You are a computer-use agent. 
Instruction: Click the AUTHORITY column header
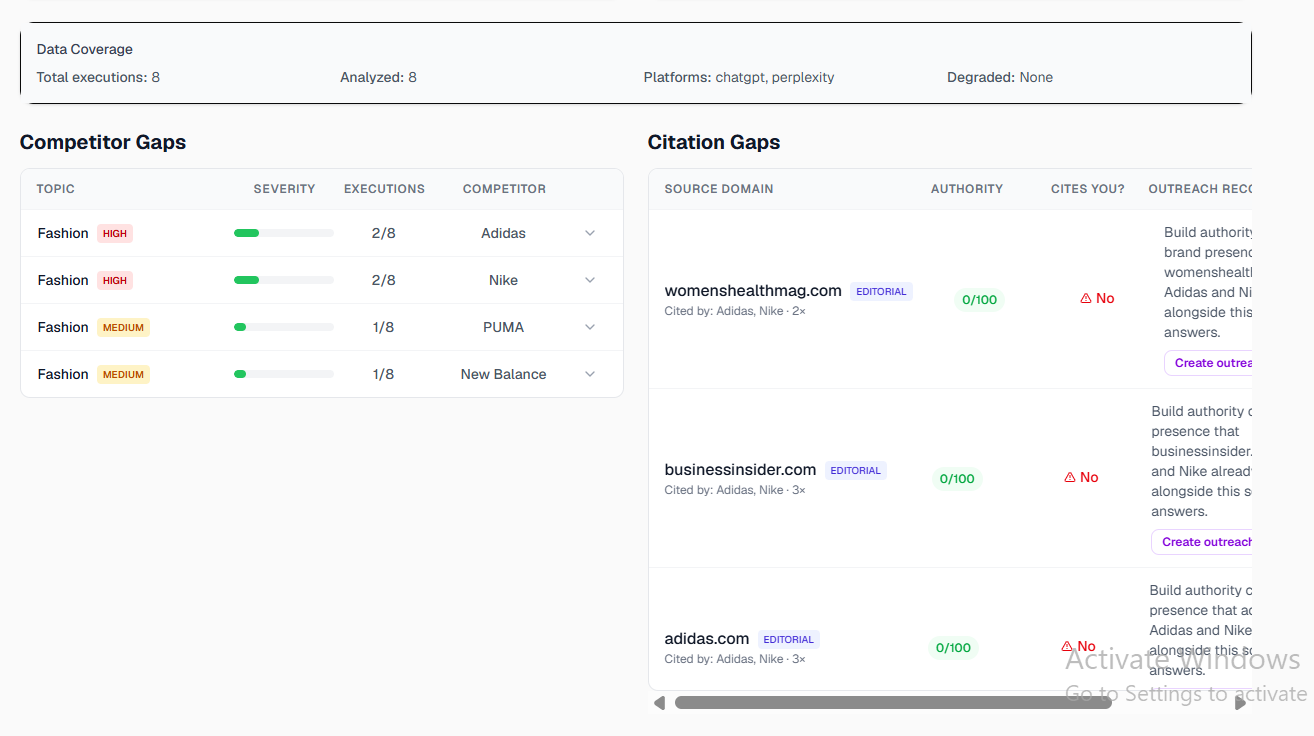click(x=967, y=189)
